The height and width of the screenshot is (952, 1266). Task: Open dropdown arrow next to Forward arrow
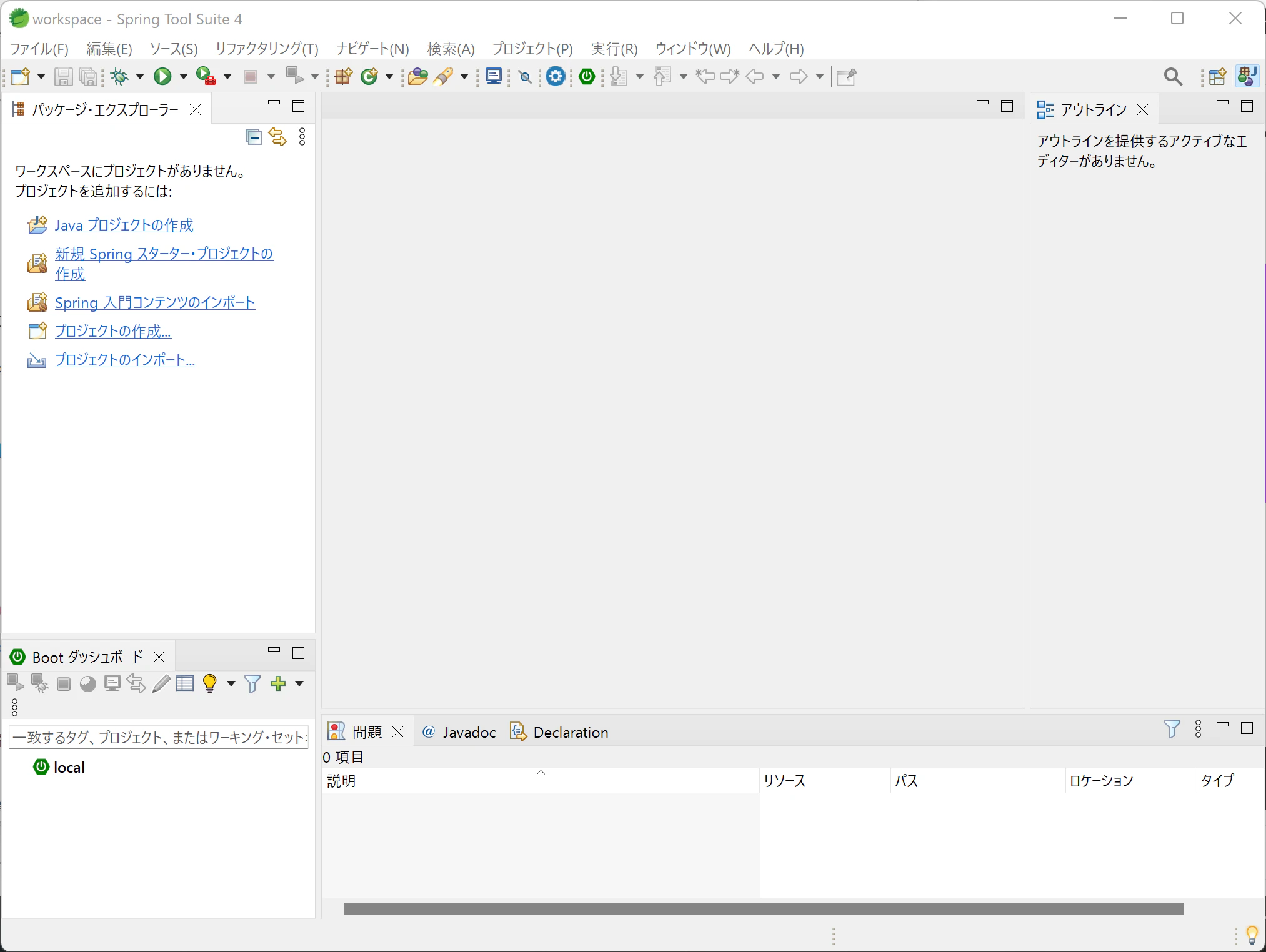820,76
